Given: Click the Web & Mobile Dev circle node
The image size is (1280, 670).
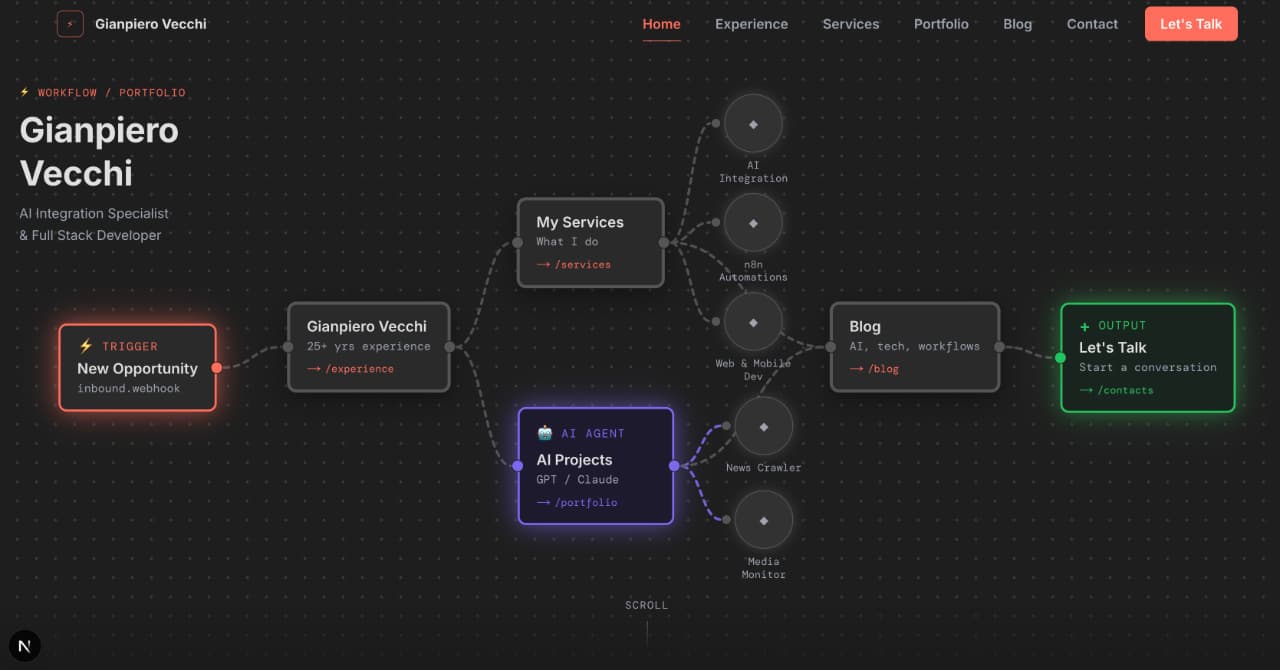Looking at the screenshot, I should click(x=753, y=322).
